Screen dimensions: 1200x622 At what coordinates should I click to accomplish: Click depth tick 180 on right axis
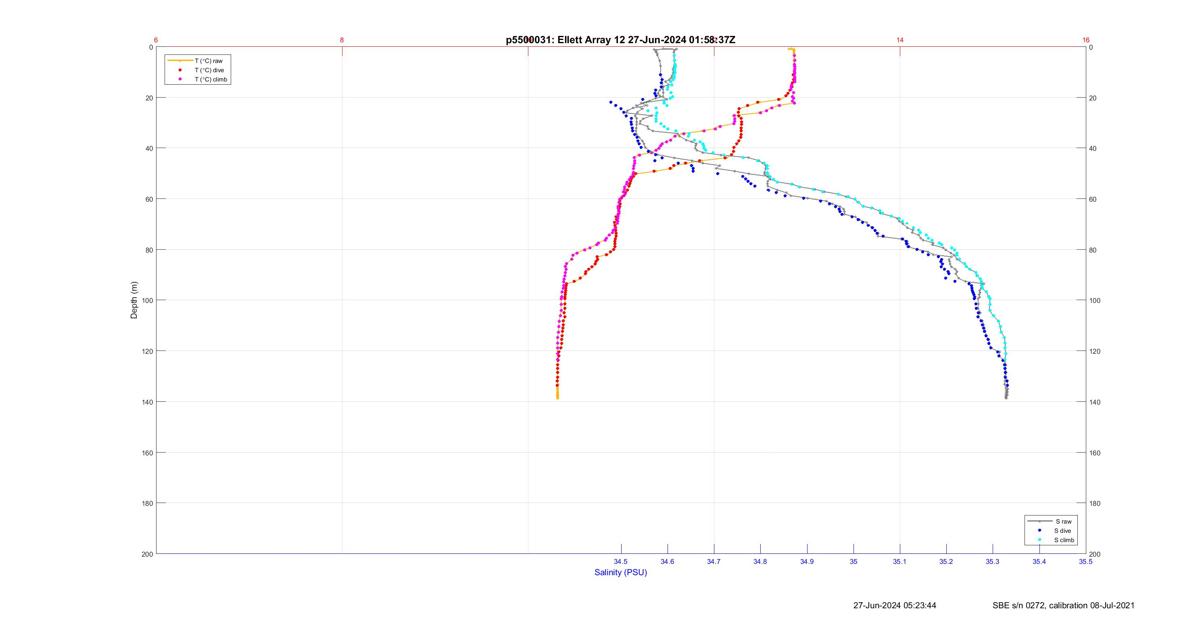click(x=1096, y=503)
